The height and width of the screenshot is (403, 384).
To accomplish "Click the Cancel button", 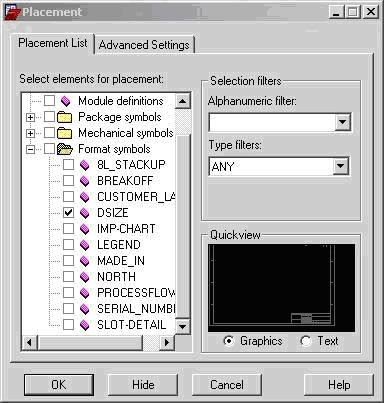I will click(x=227, y=385).
